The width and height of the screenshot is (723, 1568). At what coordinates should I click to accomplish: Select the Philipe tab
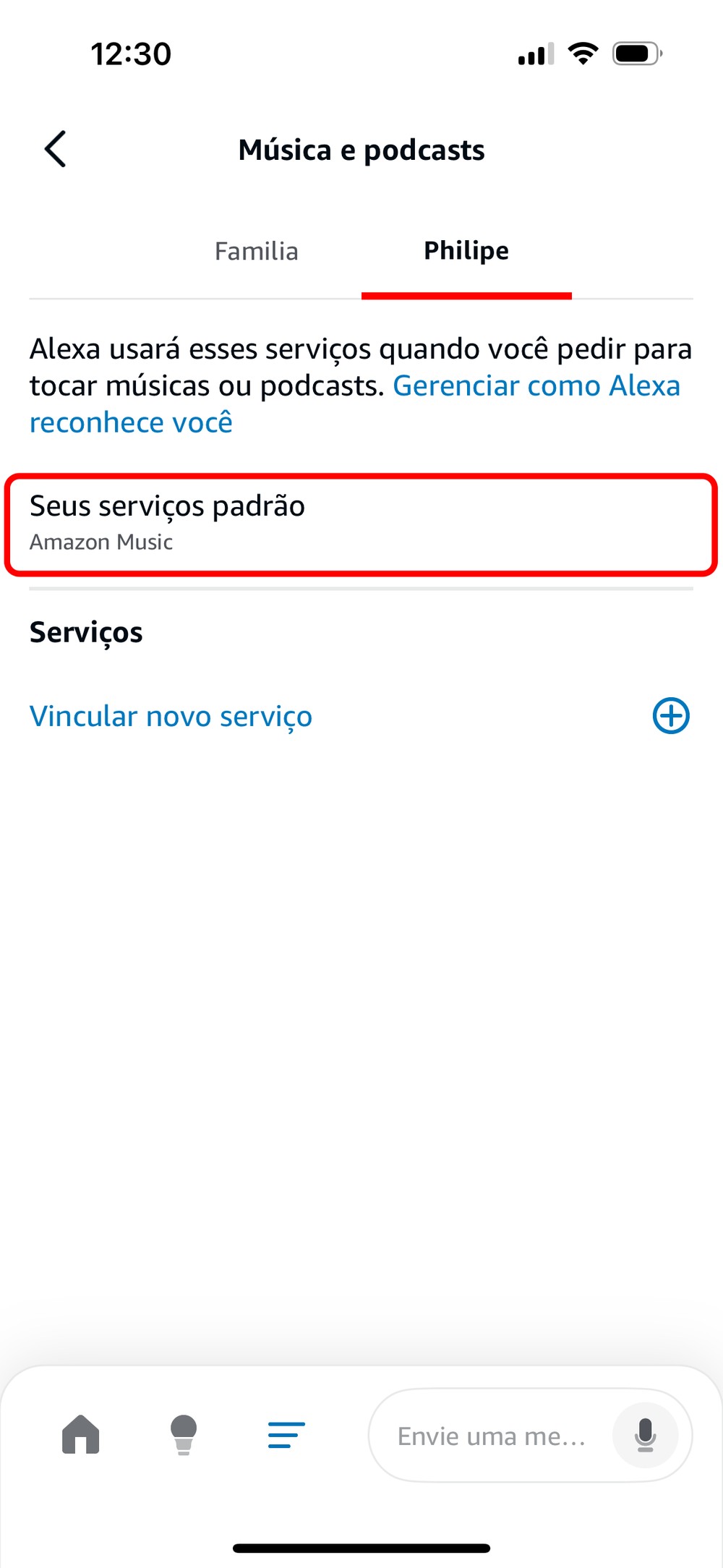[x=466, y=251]
